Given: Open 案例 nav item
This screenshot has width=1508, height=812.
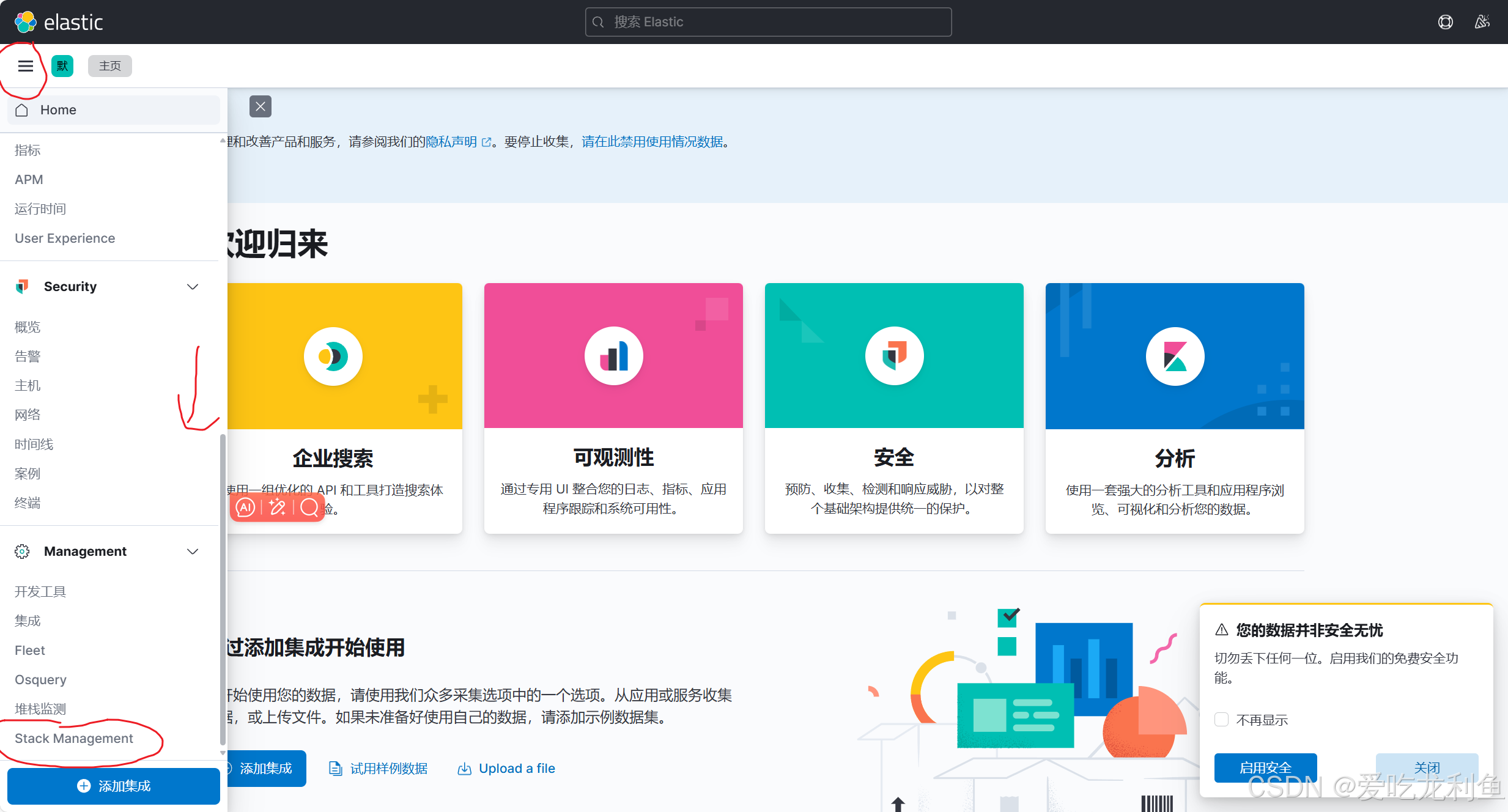Looking at the screenshot, I should pos(28,474).
